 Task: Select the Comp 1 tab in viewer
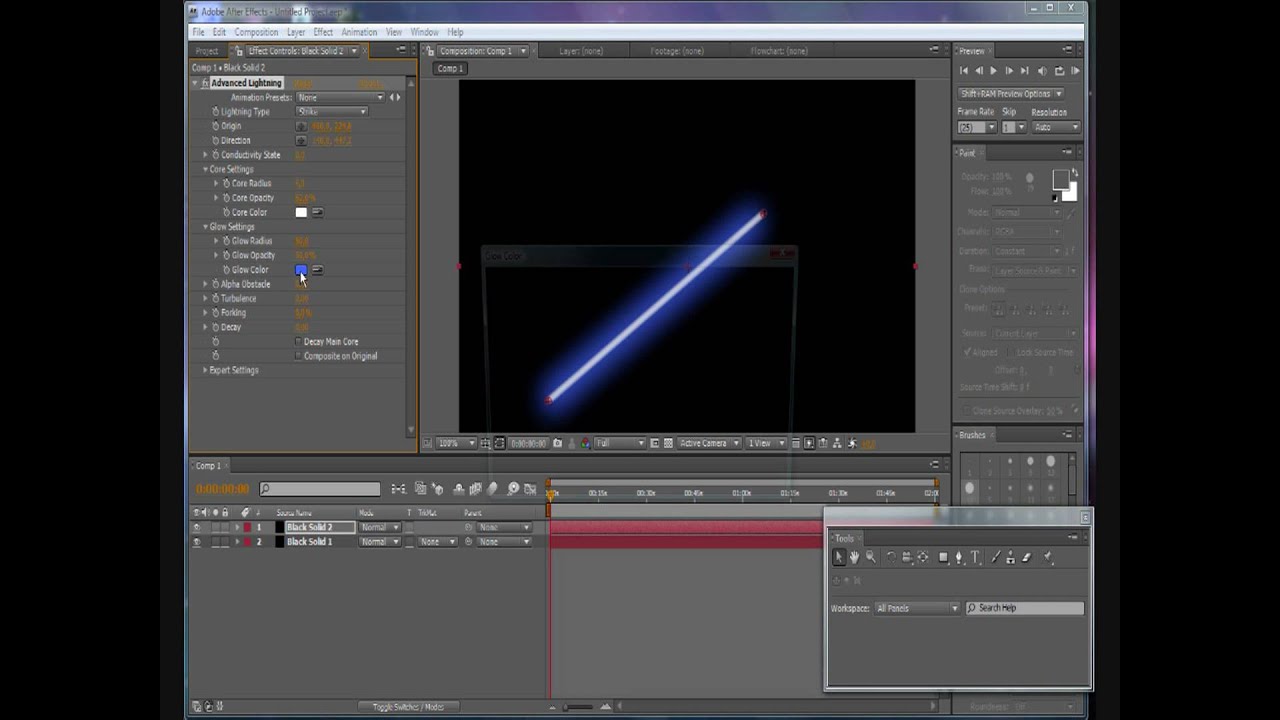[450, 68]
